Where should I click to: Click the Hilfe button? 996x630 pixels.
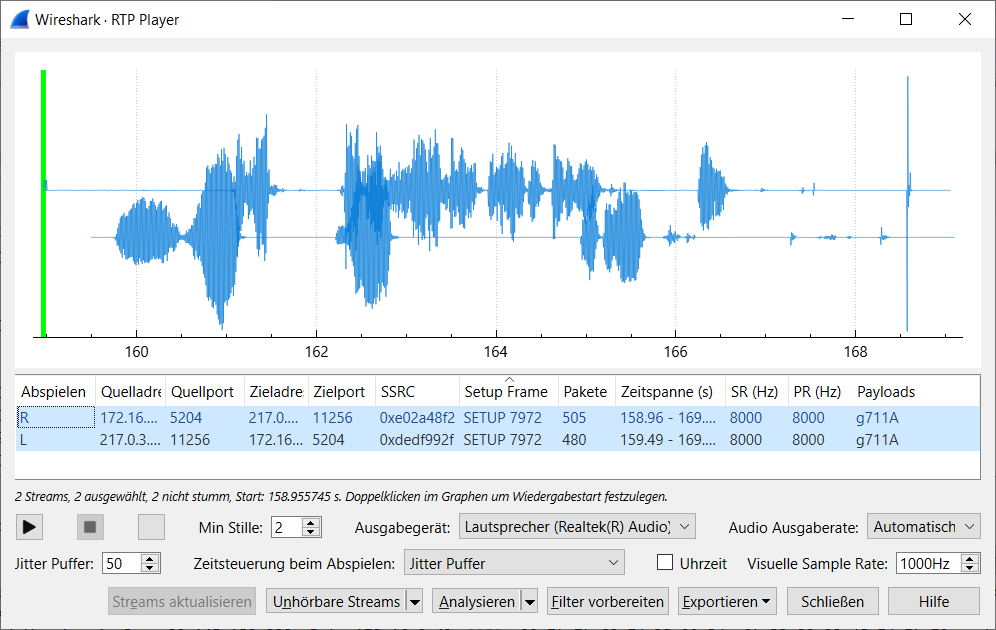[x=933, y=601]
